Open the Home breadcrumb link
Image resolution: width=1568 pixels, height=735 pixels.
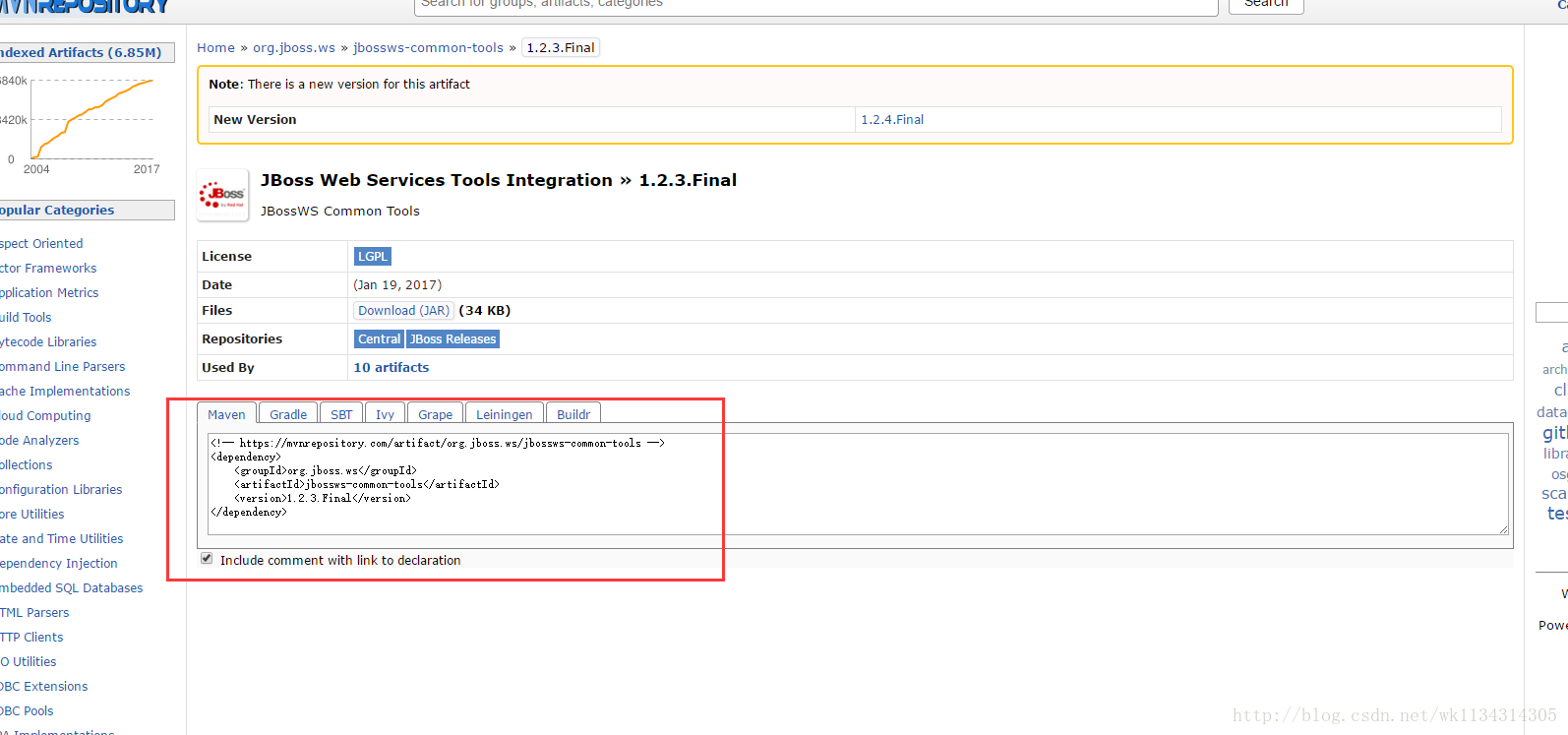pyautogui.click(x=215, y=47)
